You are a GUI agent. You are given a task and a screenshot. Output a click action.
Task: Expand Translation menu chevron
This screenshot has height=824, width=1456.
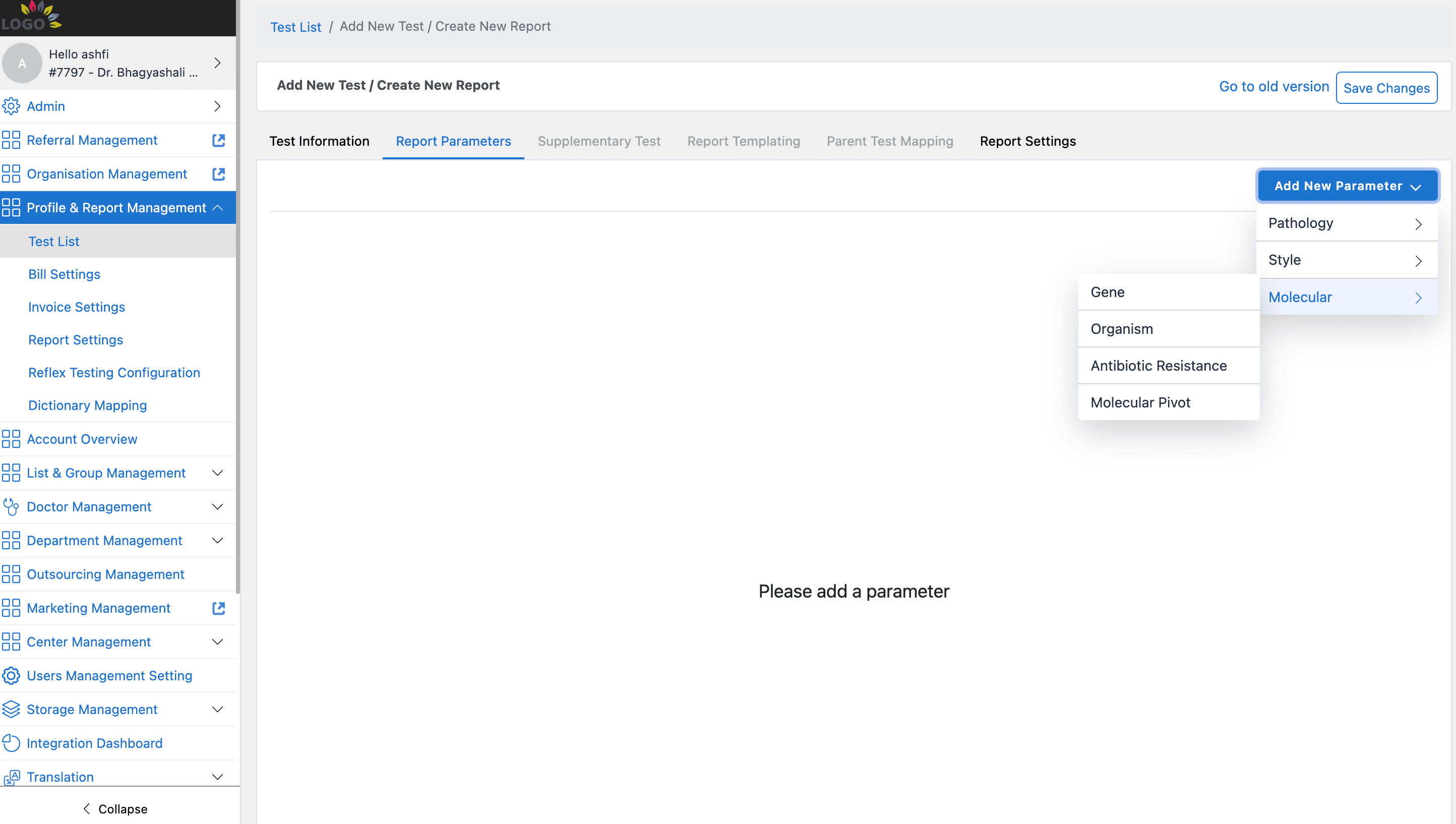click(x=217, y=777)
